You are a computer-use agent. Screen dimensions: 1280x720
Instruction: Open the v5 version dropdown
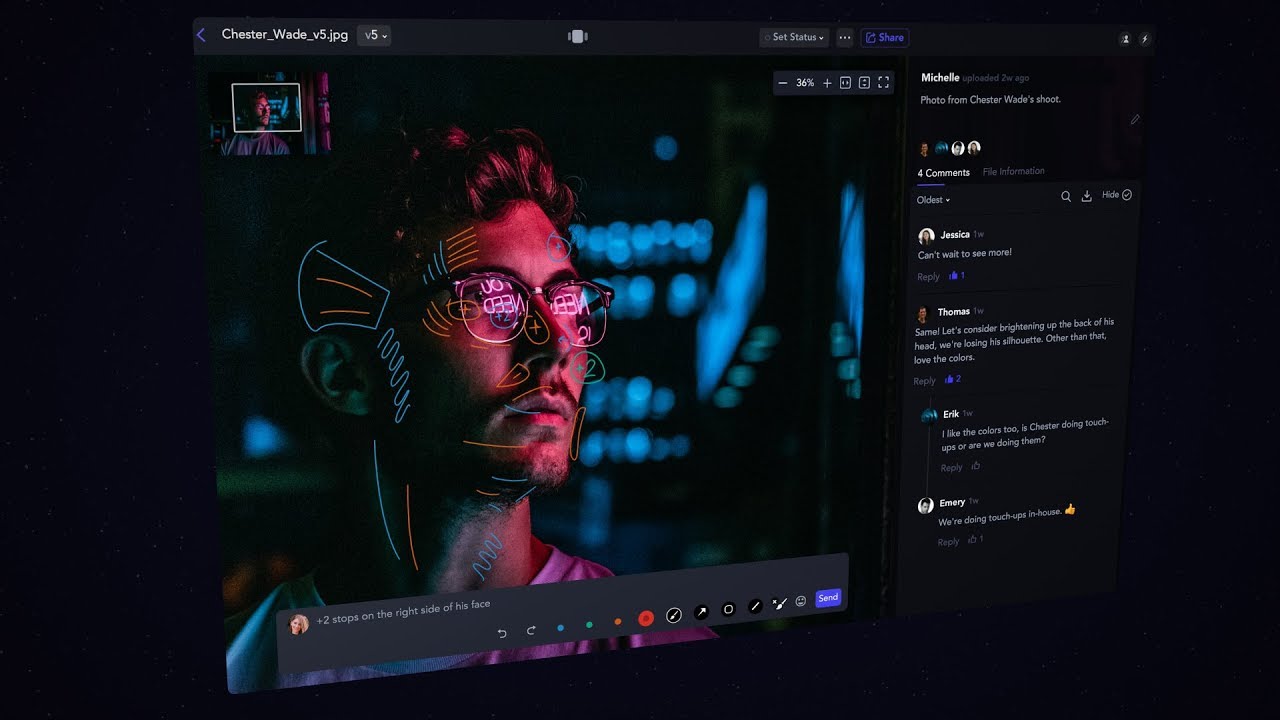coord(373,35)
